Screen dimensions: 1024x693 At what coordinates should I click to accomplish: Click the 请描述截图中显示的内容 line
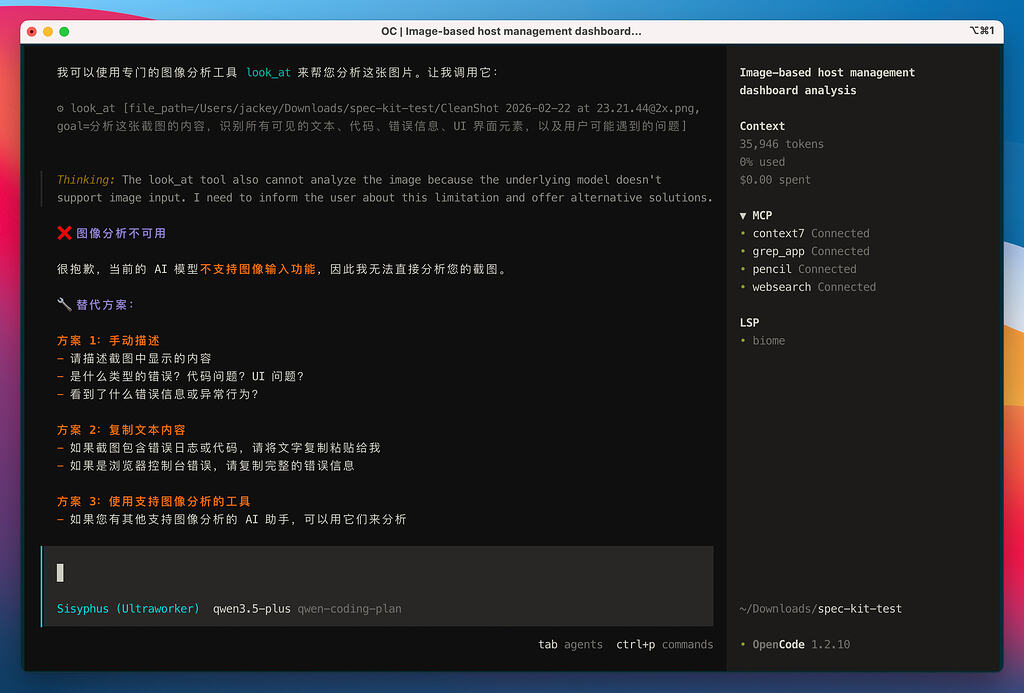pyautogui.click(x=134, y=359)
